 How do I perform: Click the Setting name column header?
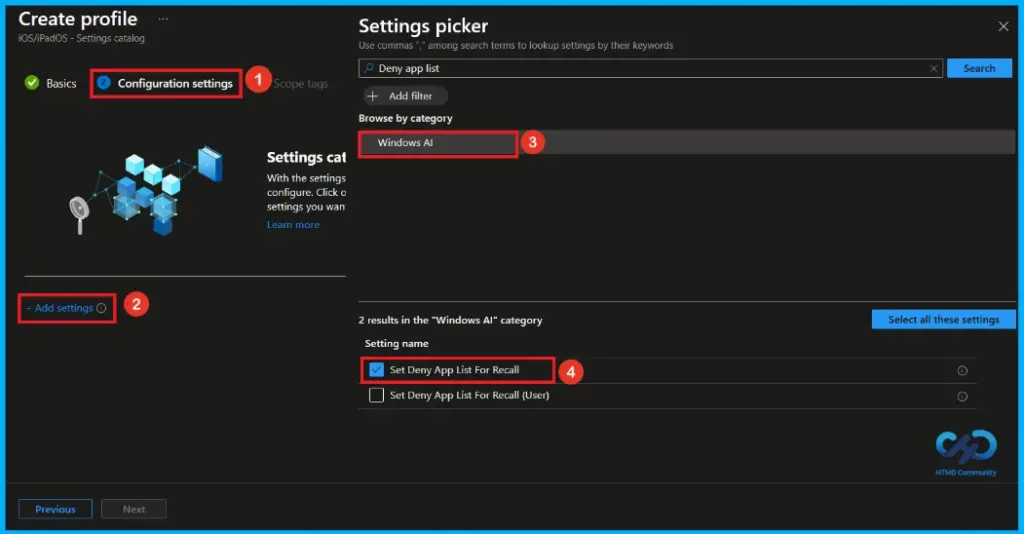pos(396,343)
